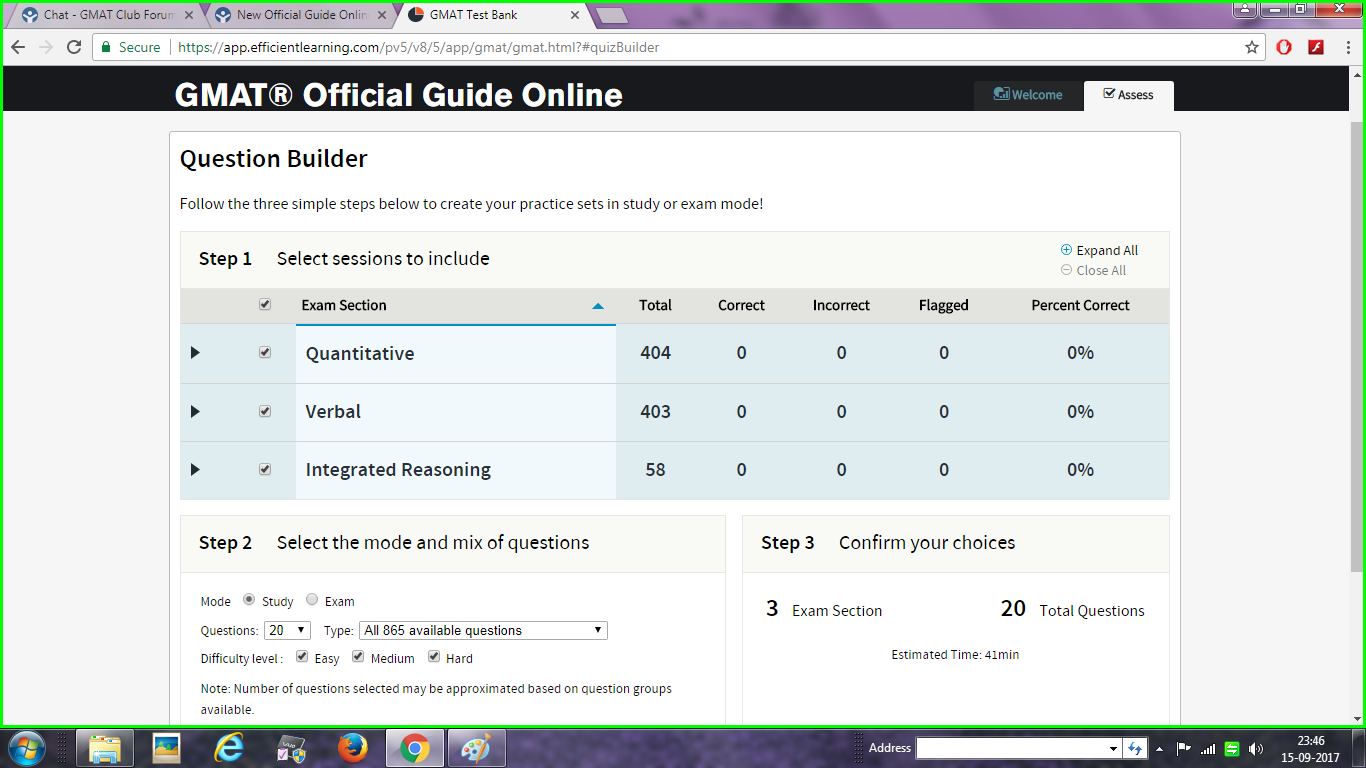Expand the Integrated Reasoning row triangle
This screenshot has width=1366, height=768.
195,469
